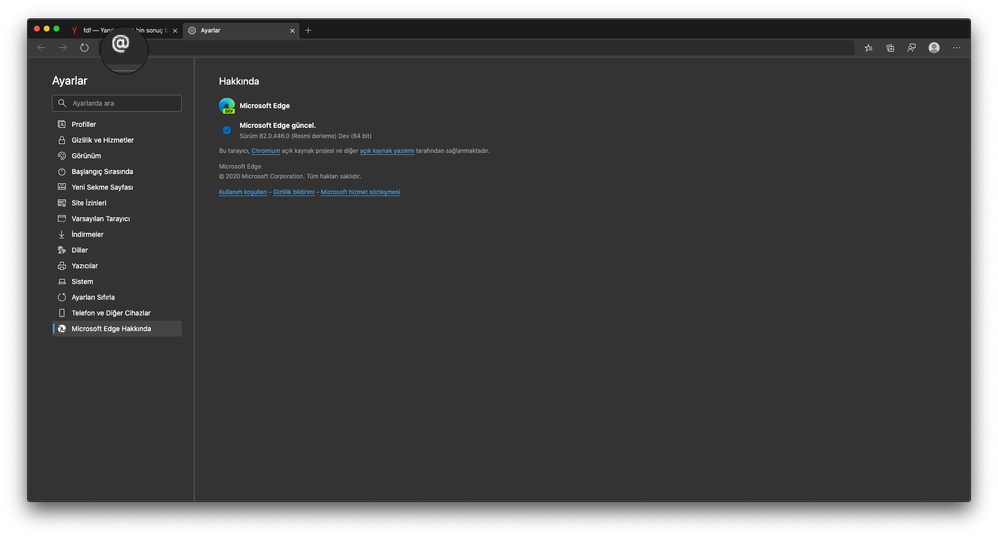Click the reset icon for Ayarları Sıfırla
The image size is (998, 538).
point(62,297)
